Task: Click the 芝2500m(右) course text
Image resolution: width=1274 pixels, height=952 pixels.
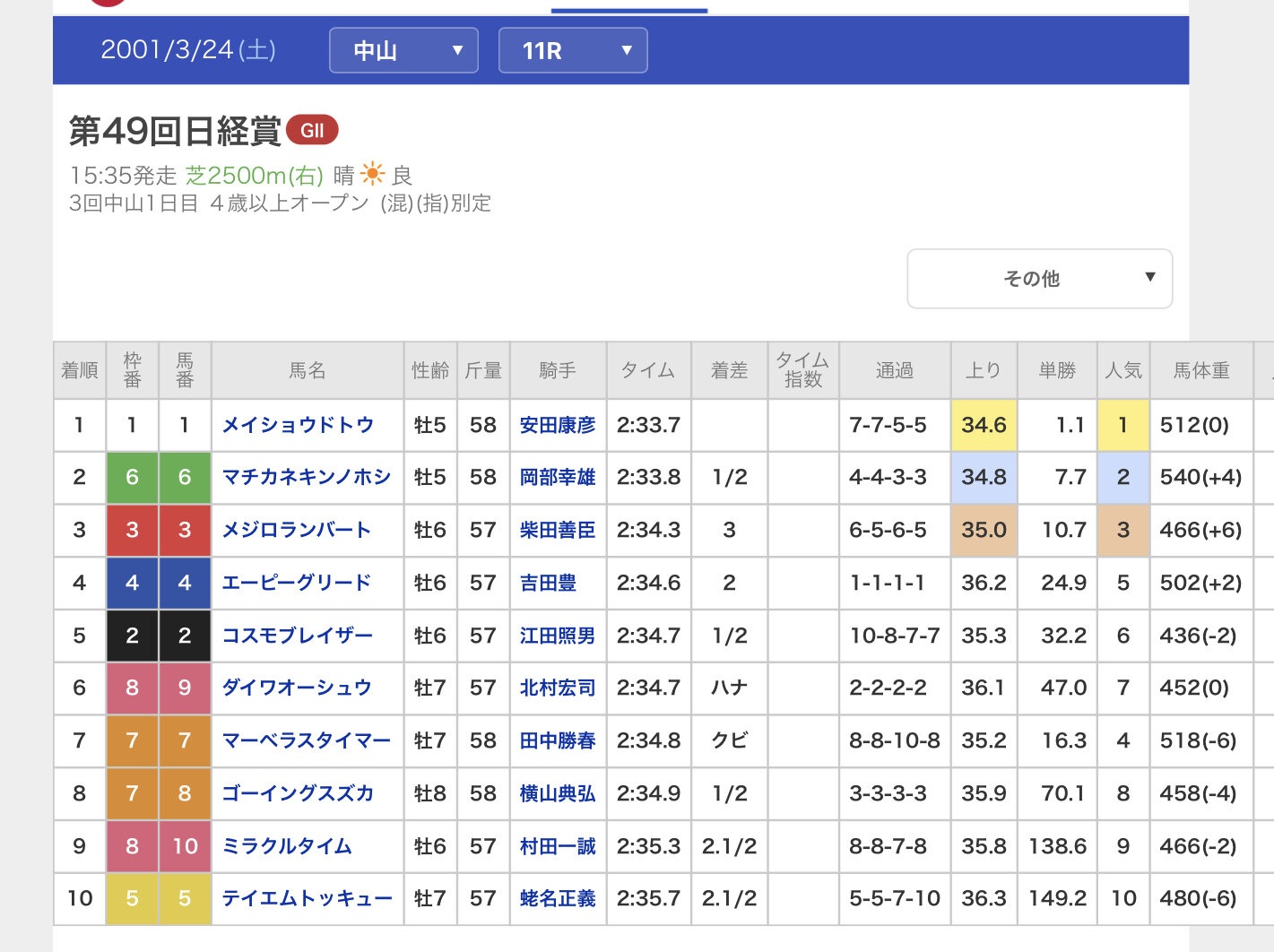Action: (254, 175)
